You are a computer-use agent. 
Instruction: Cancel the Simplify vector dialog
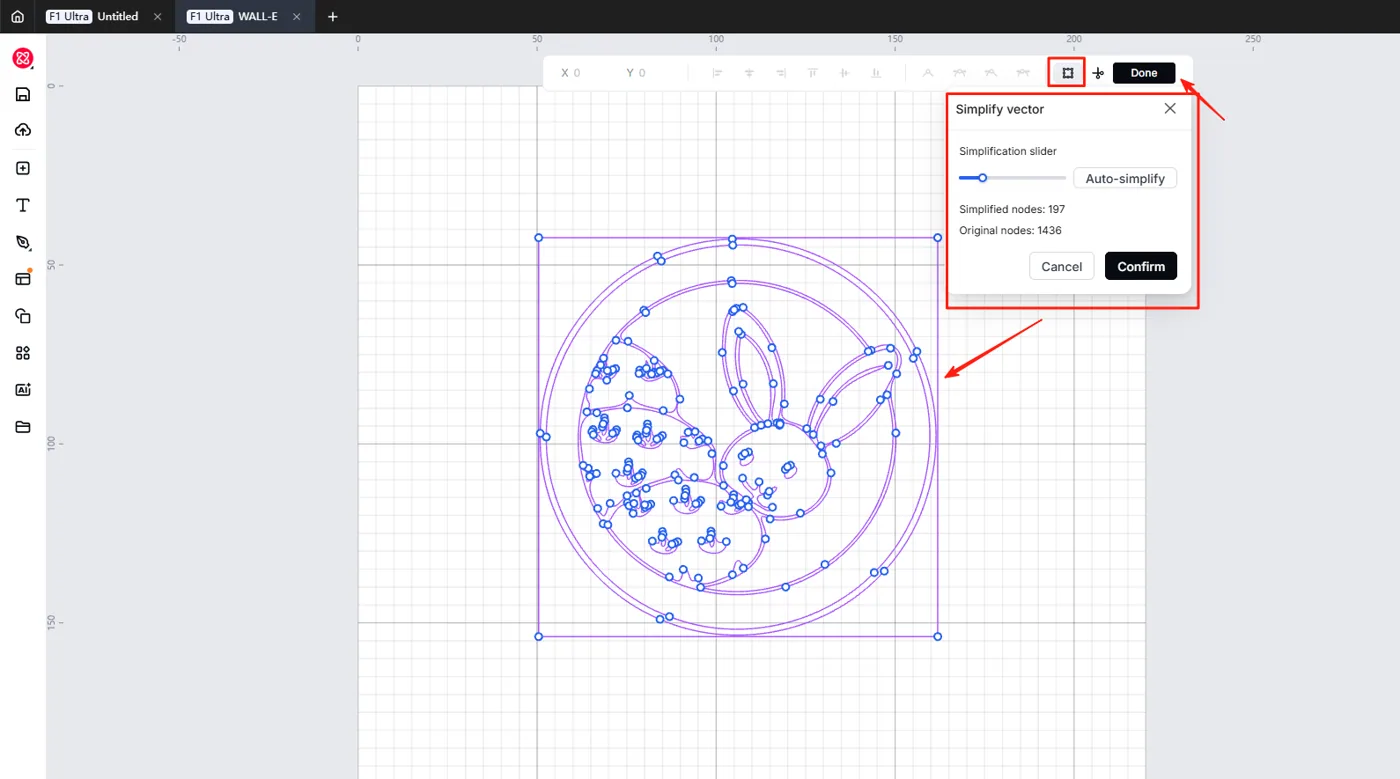point(1061,266)
